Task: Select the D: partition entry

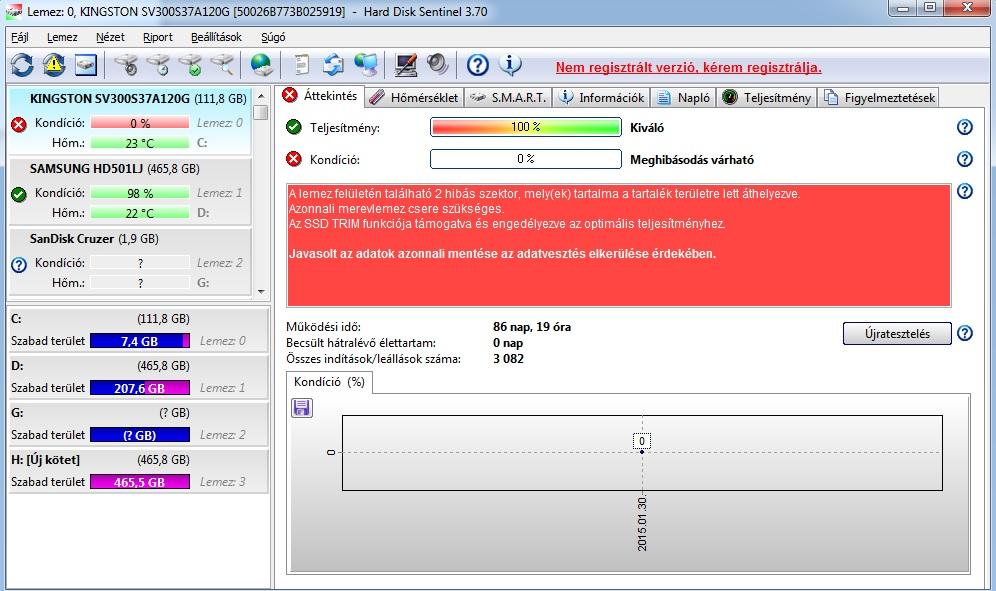Action: click(x=138, y=377)
